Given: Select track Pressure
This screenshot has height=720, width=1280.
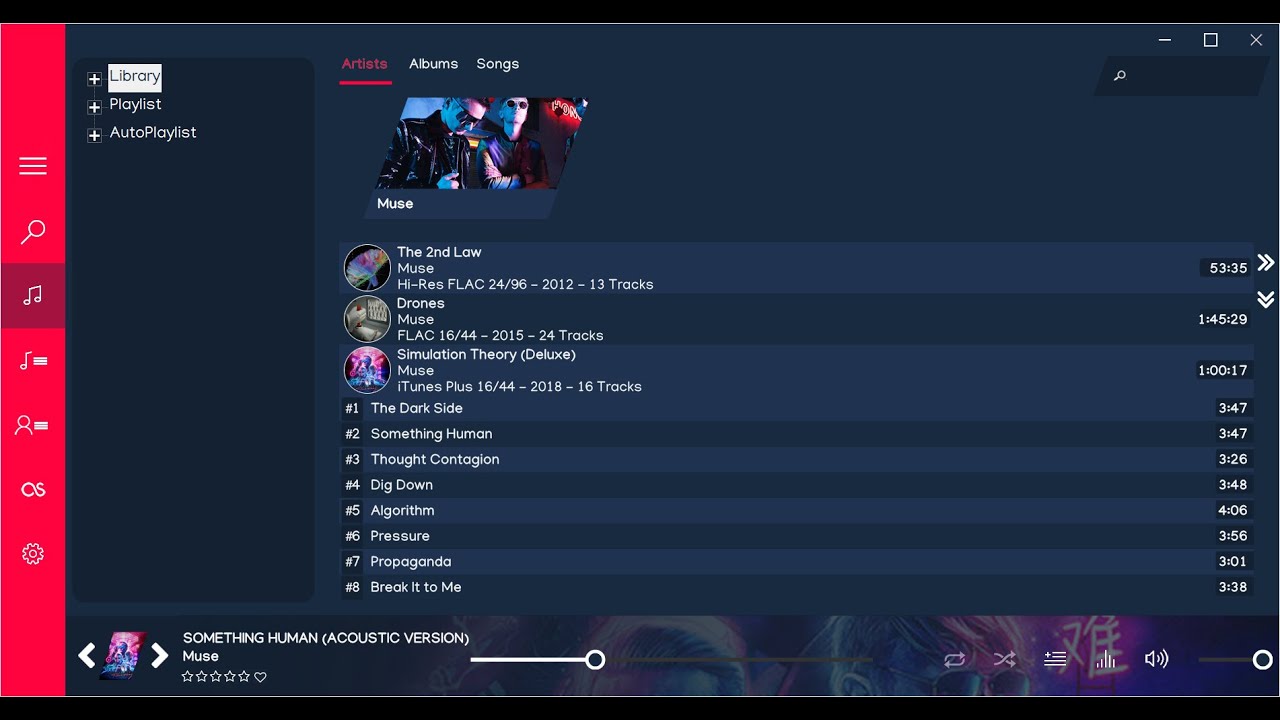Looking at the screenshot, I should (796, 536).
